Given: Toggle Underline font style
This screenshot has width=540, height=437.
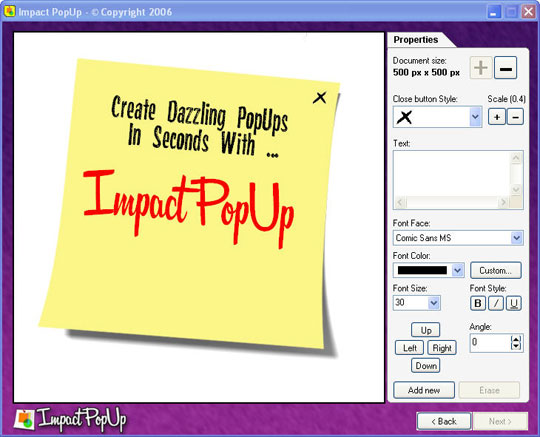Looking at the screenshot, I should click(x=513, y=303).
